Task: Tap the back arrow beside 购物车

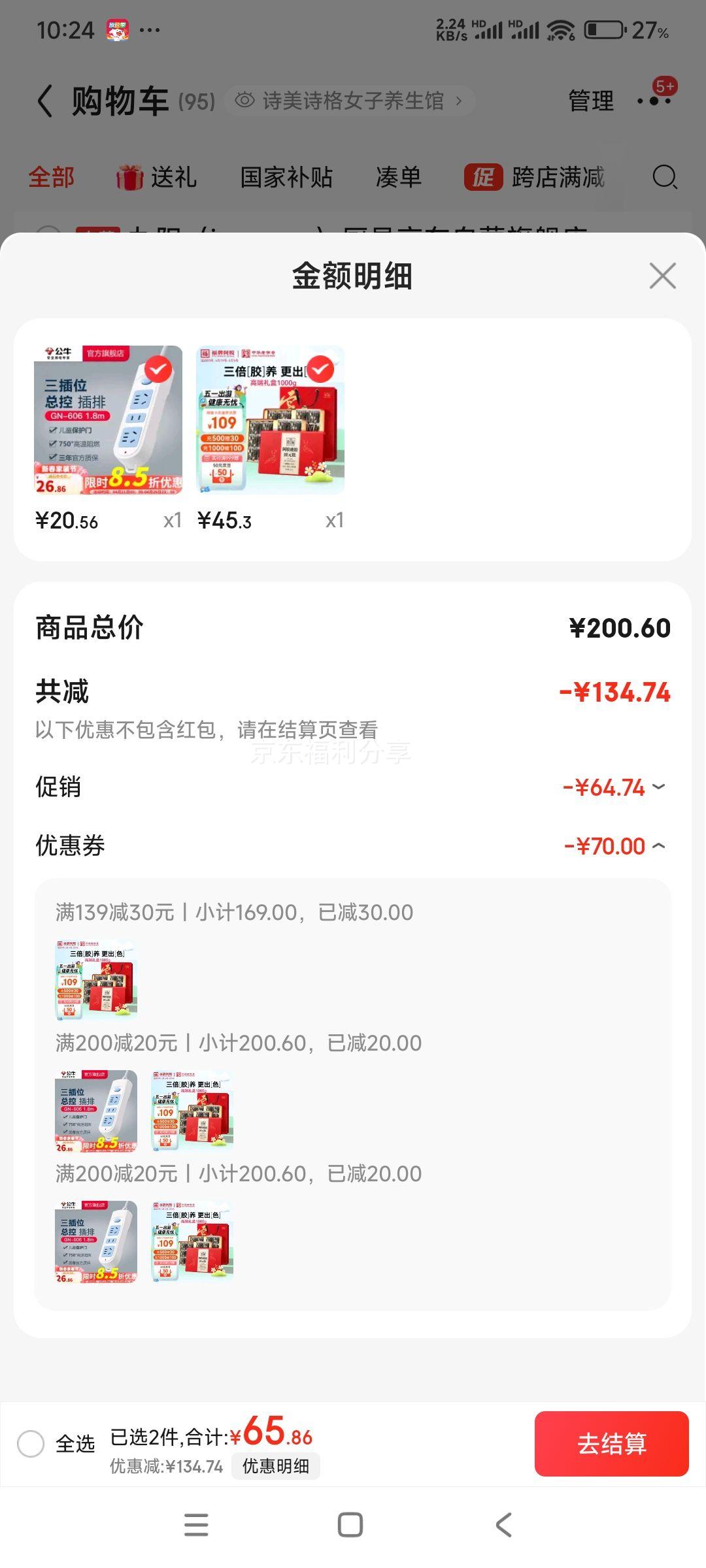Action: 45,101
